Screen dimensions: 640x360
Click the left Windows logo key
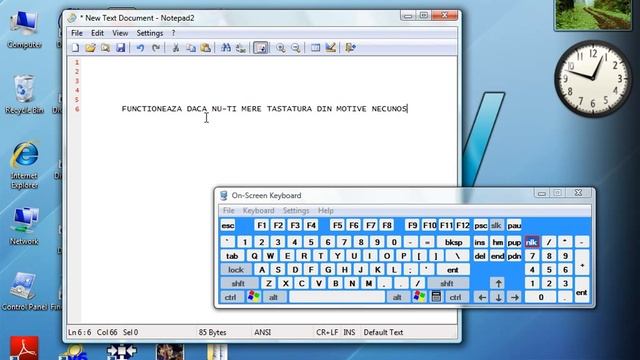tap(253, 297)
